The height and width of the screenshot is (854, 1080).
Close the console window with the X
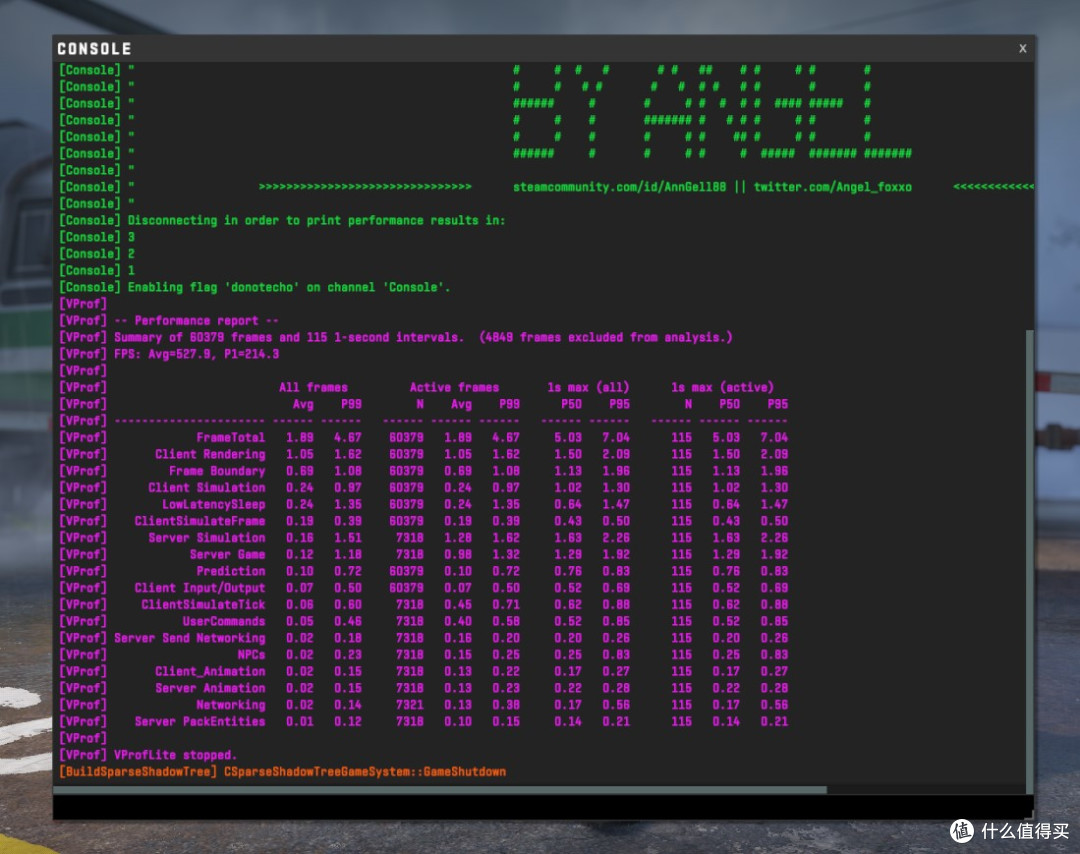[1022, 48]
